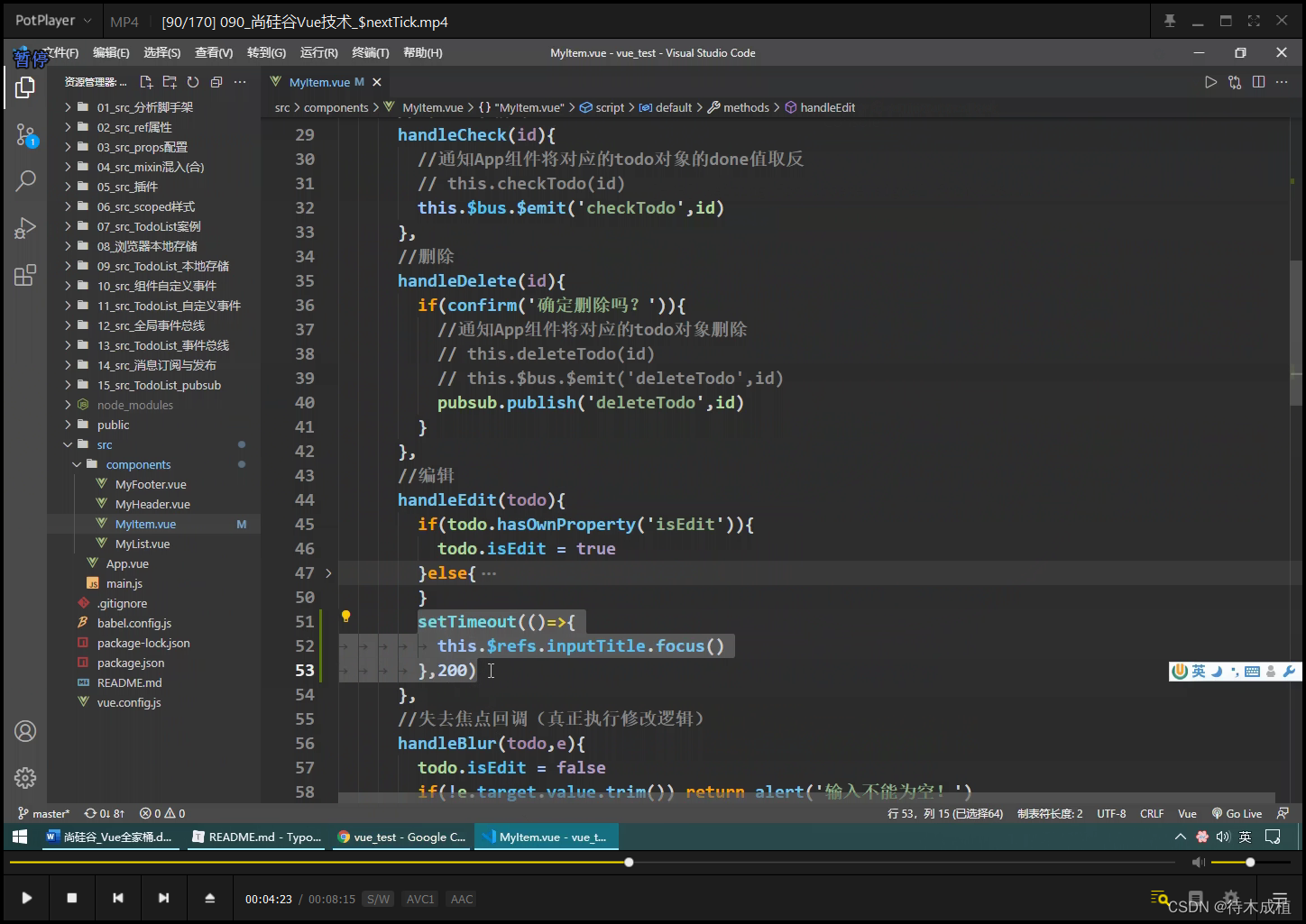Open the Run and Debug view icon

25,227
